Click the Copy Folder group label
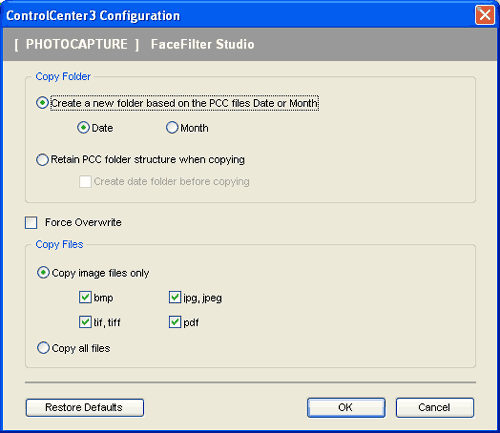The width and height of the screenshot is (500, 433). coord(63,77)
